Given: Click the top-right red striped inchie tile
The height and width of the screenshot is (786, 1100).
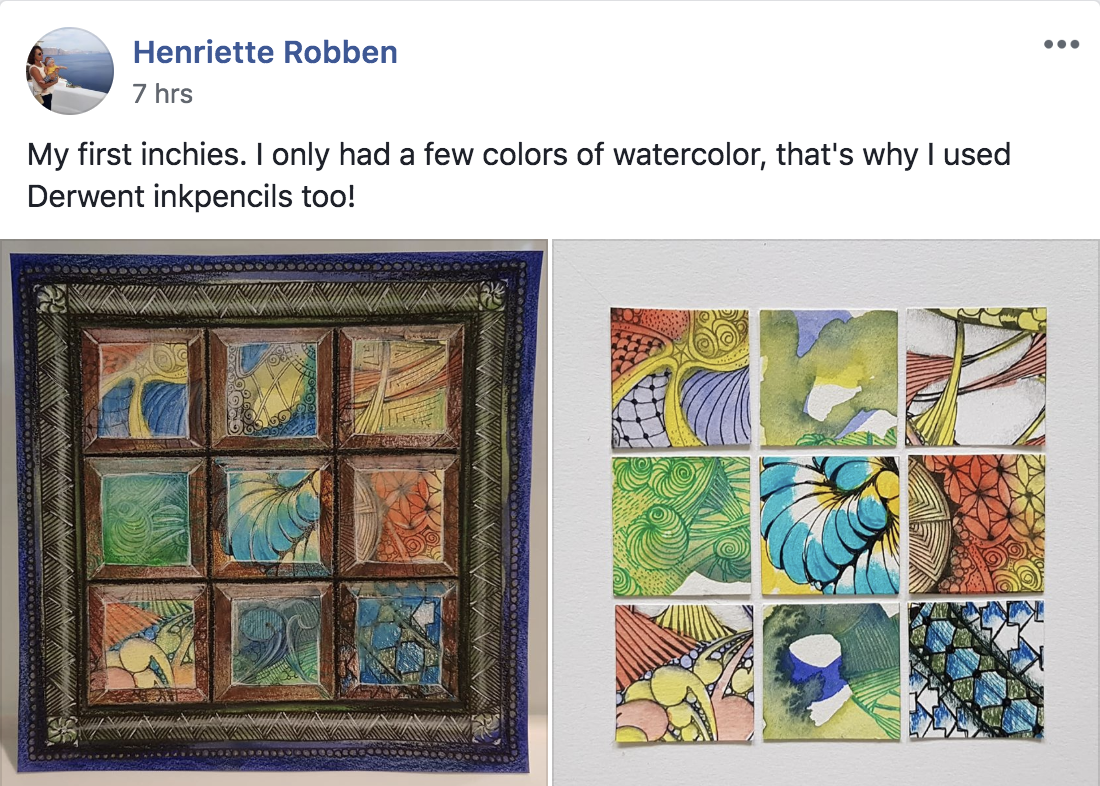Looking at the screenshot, I should (976, 376).
